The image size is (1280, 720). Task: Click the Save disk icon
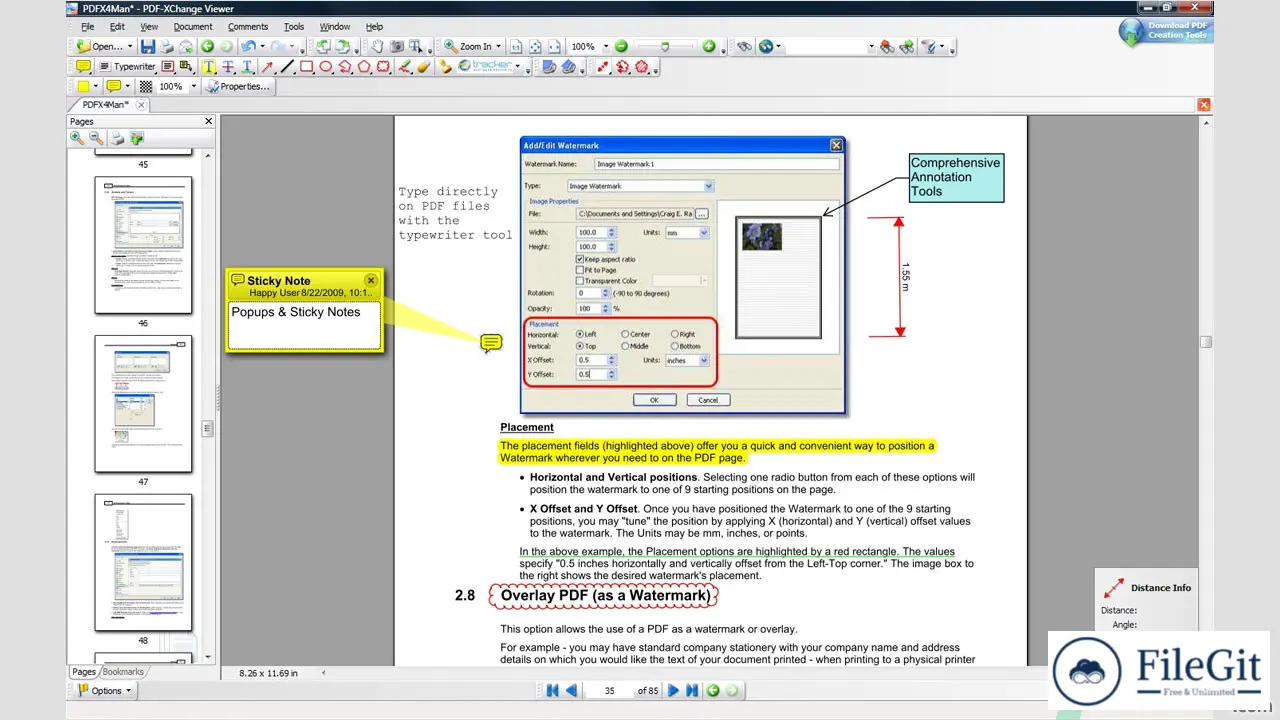pos(148,46)
